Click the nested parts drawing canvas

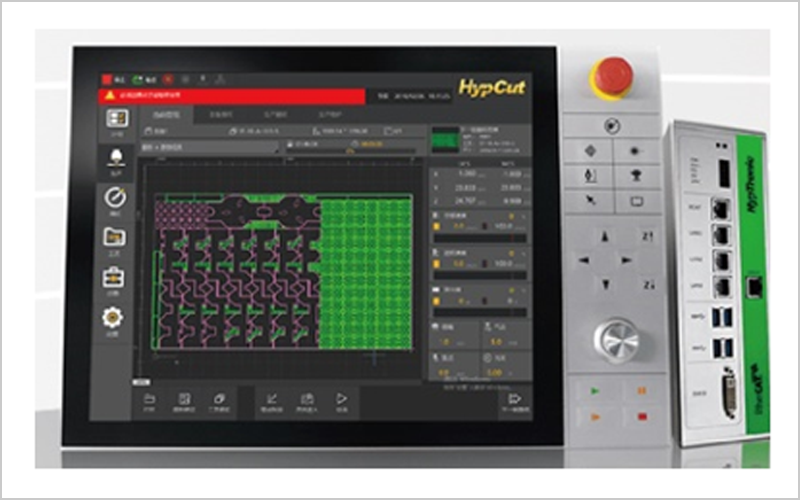[x=284, y=272]
